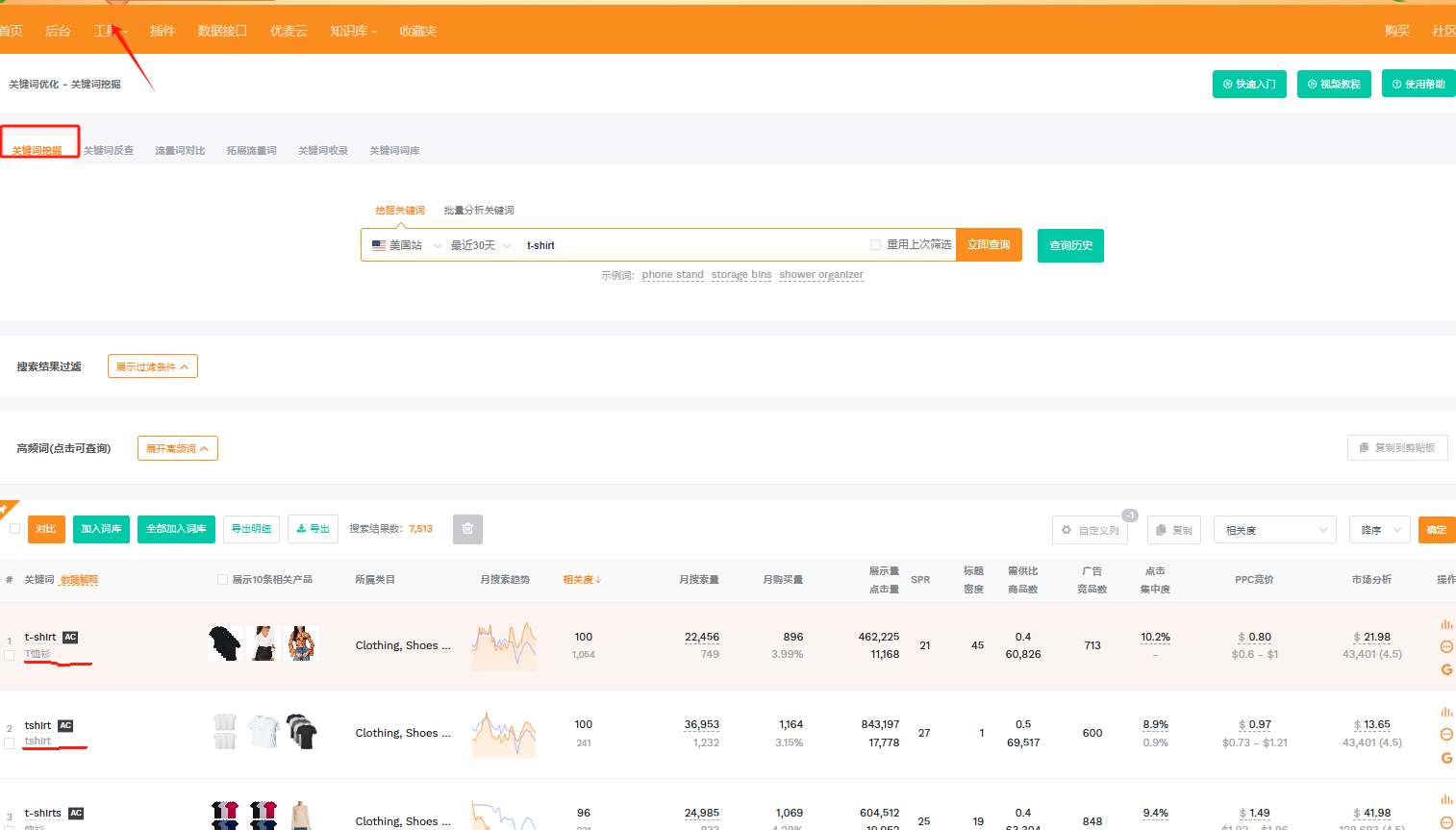Click the AC badge next to t-shirt

pos(70,638)
